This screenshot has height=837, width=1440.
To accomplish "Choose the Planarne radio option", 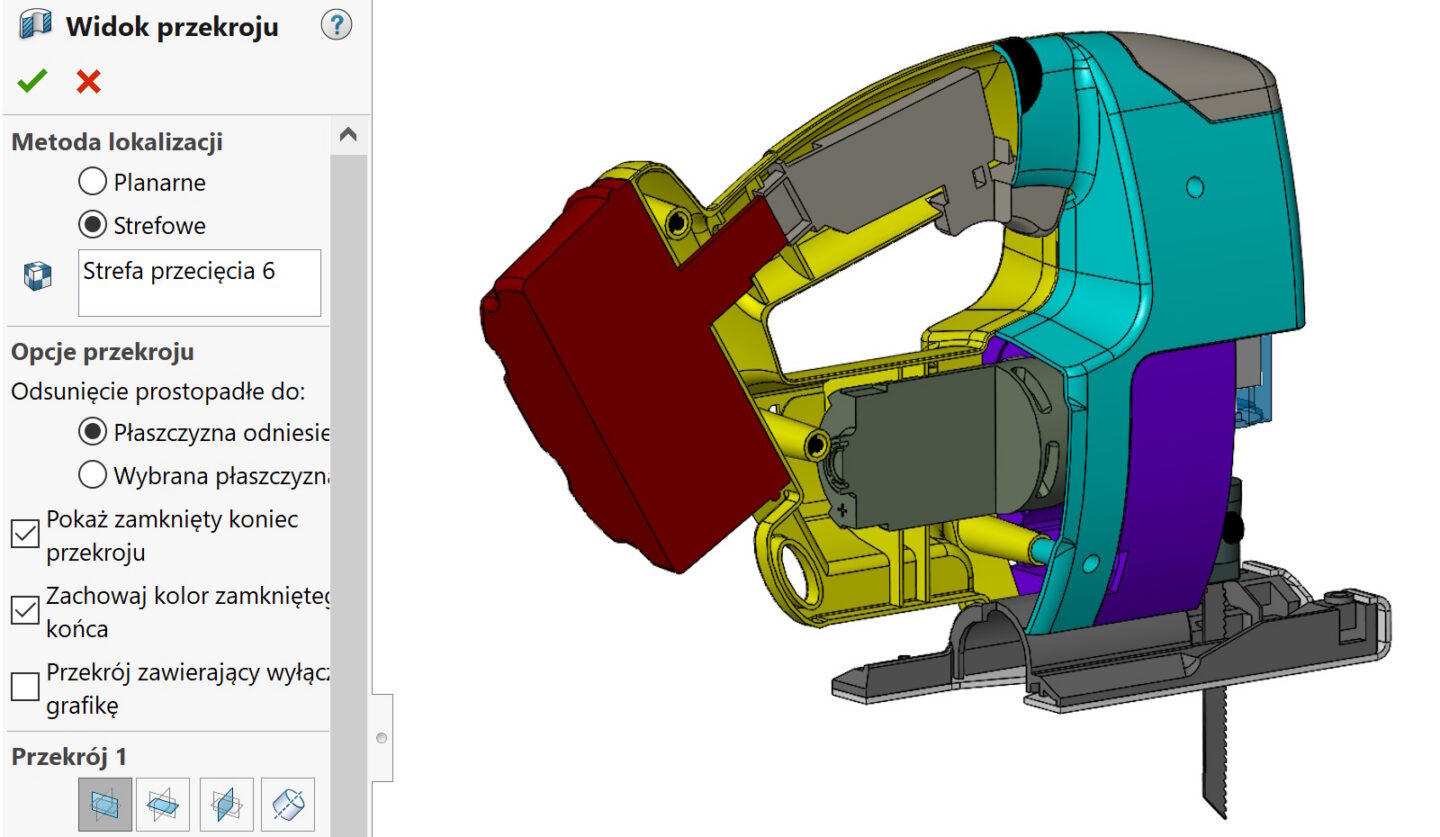I will (92, 182).
